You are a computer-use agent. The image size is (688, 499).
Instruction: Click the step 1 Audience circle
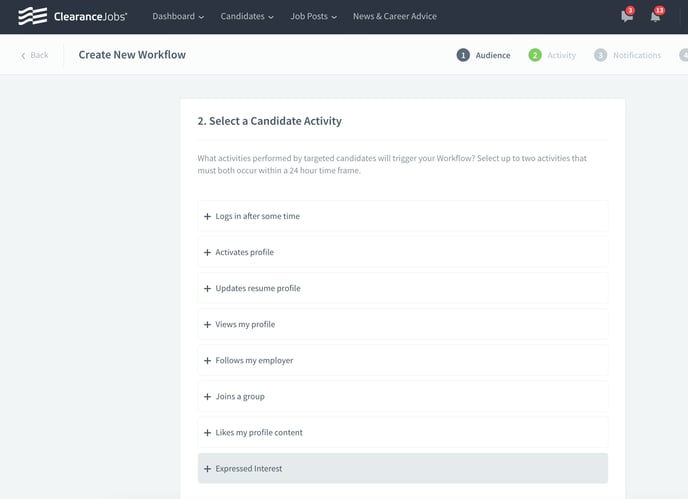463,55
